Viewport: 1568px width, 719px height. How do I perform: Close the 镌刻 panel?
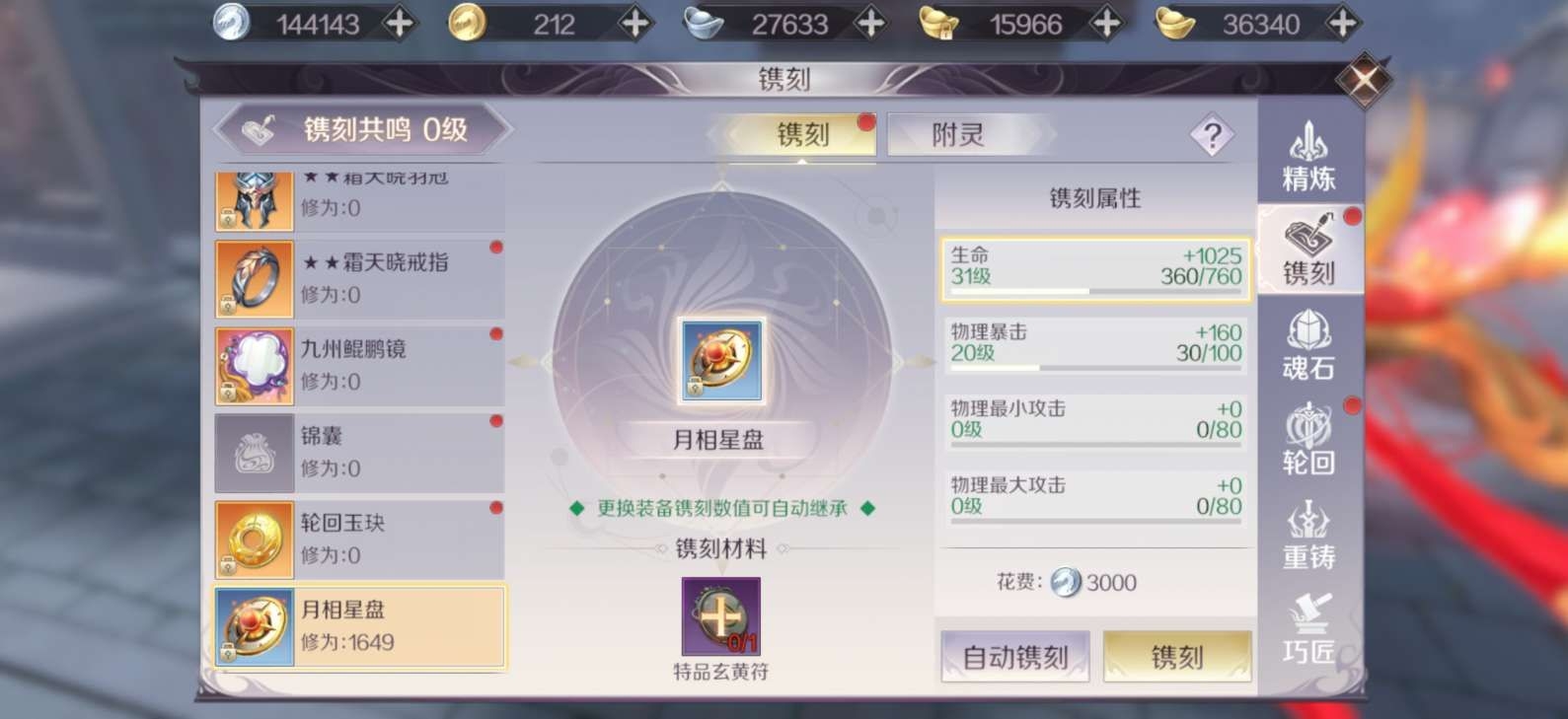tap(1364, 80)
